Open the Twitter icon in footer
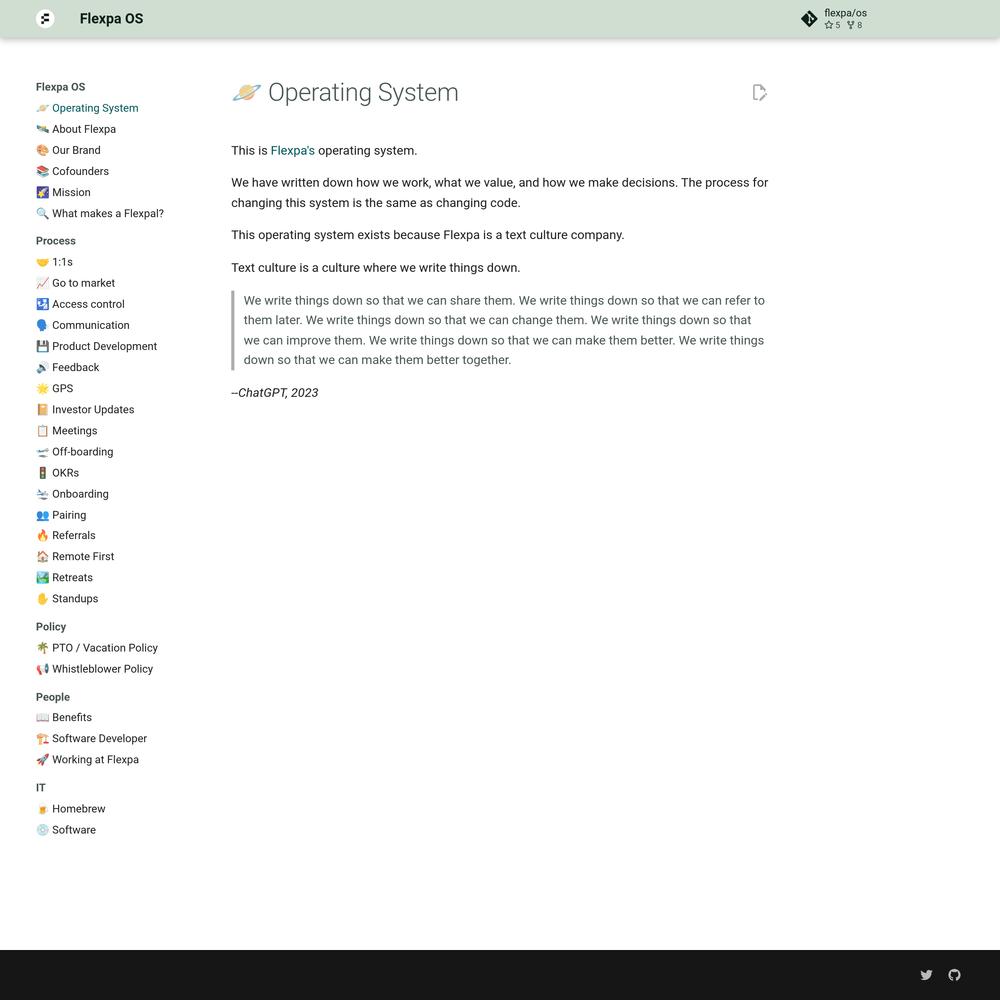The height and width of the screenshot is (1000, 1000). tap(926, 974)
